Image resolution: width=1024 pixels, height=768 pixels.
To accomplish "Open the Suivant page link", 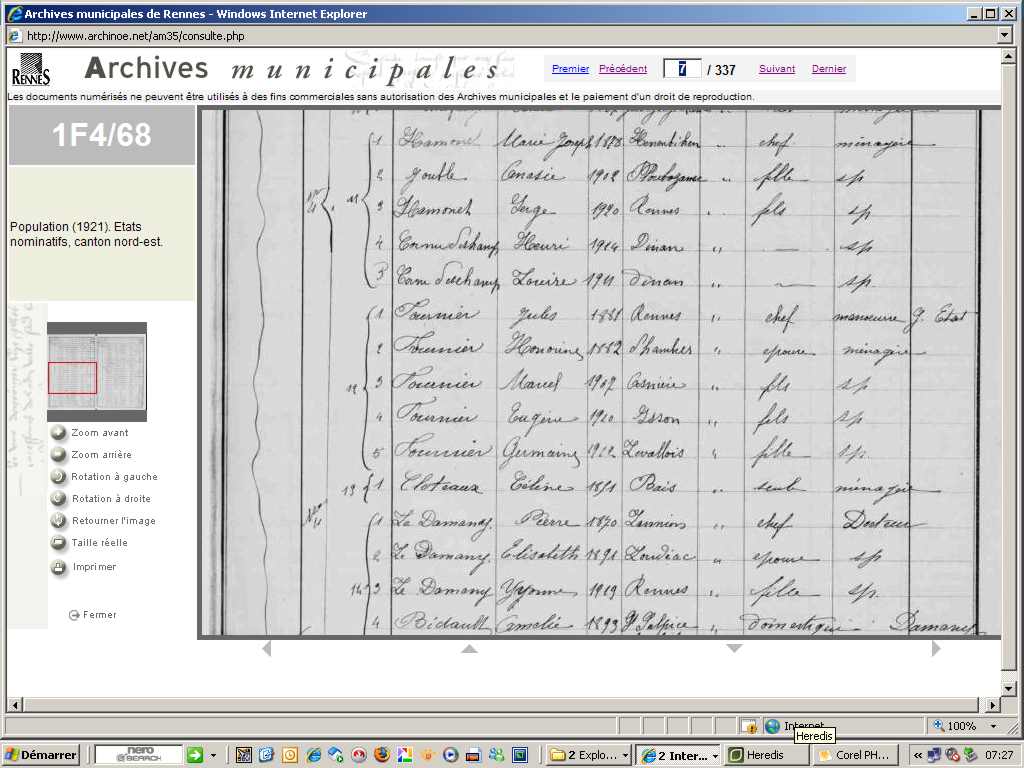I will click(777, 69).
